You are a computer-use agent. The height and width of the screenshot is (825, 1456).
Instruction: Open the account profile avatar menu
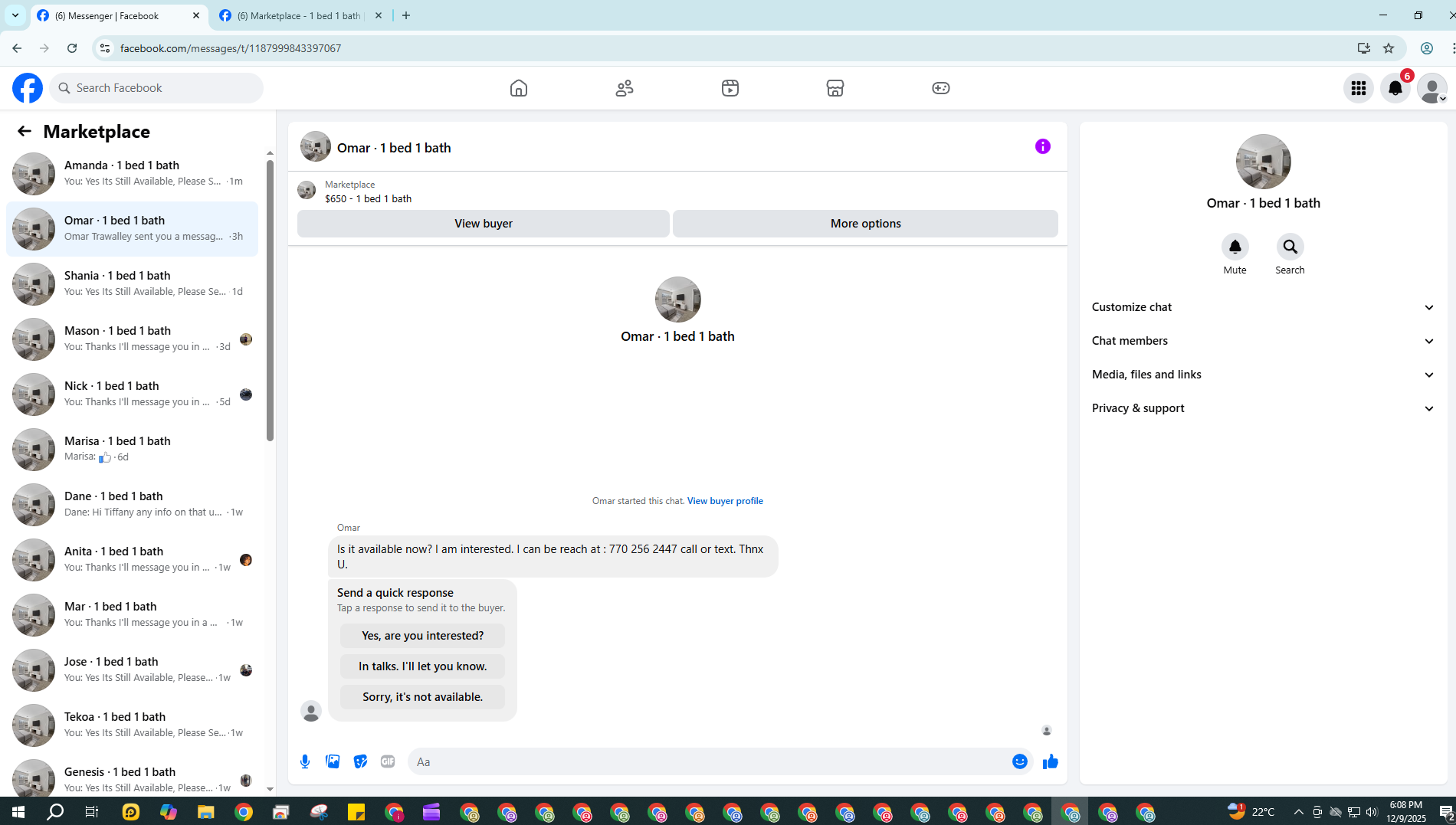click(1432, 88)
